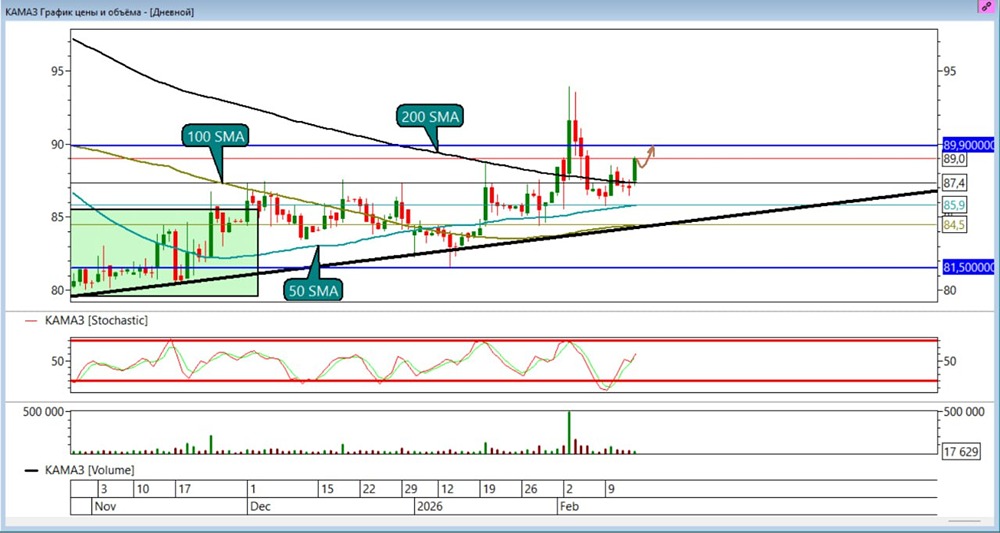
Task: Select the 200 SMA callout label
Action: point(431,116)
